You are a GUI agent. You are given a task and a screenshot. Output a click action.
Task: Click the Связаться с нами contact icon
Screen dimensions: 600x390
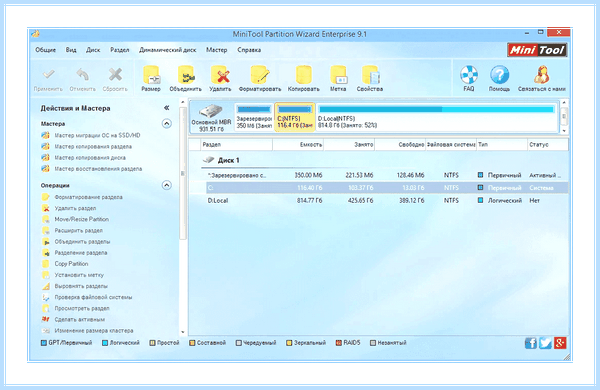[x=541, y=74]
